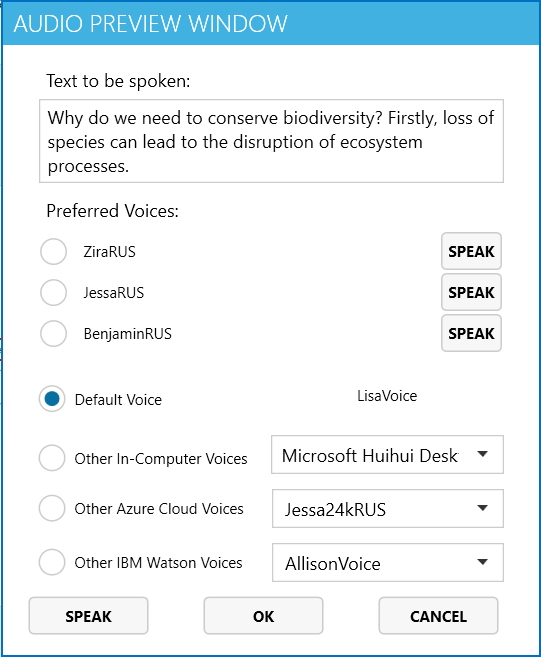The height and width of the screenshot is (657, 541).
Task: Open the AllisonVoice Watson voice dropdown
Action: [x=388, y=563]
